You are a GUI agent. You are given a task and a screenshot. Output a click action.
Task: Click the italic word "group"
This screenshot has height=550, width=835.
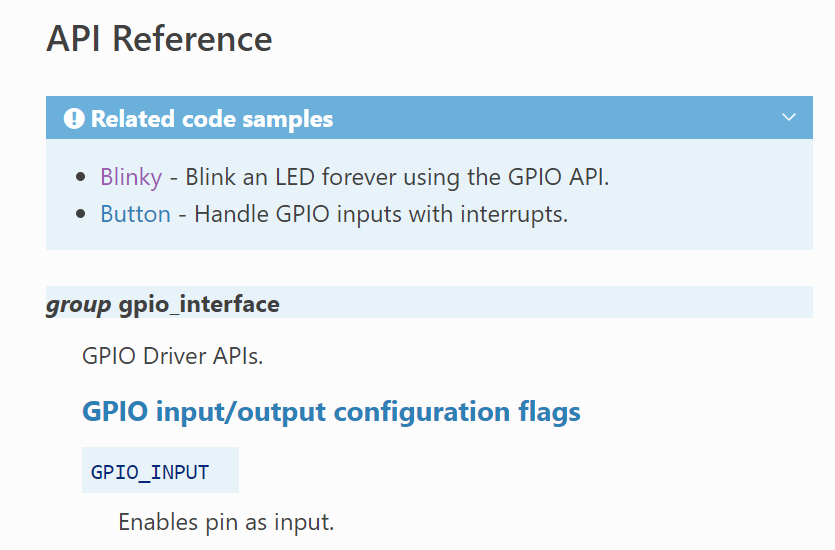(78, 304)
